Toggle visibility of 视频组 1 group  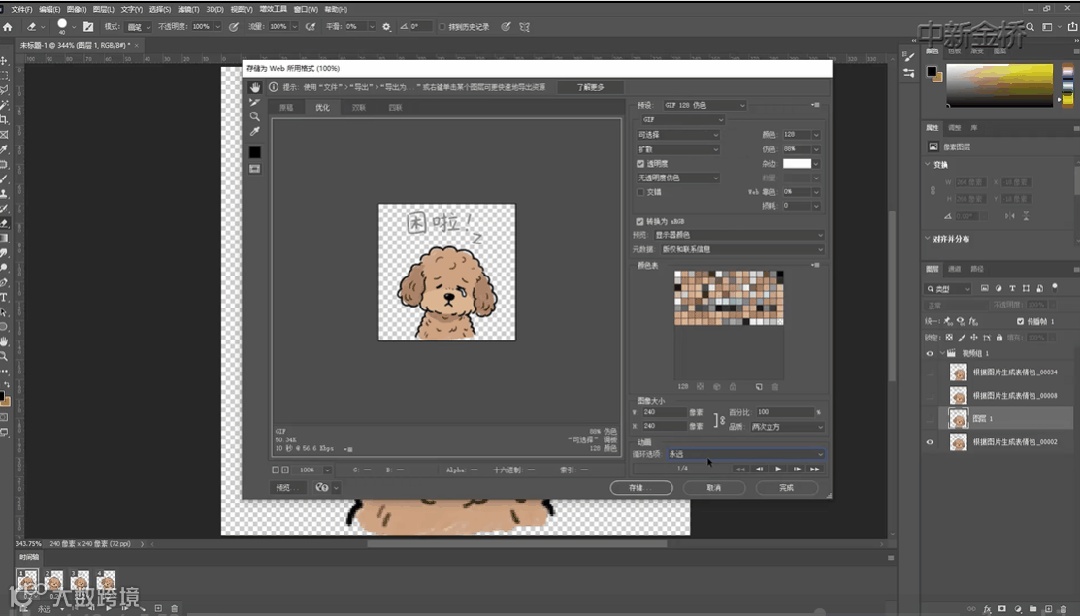[x=930, y=353]
